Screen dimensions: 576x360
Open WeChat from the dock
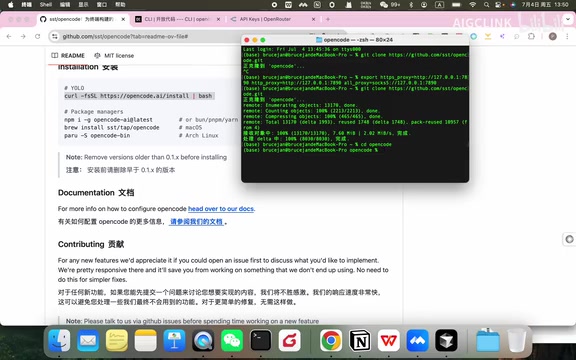click(x=232, y=340)
